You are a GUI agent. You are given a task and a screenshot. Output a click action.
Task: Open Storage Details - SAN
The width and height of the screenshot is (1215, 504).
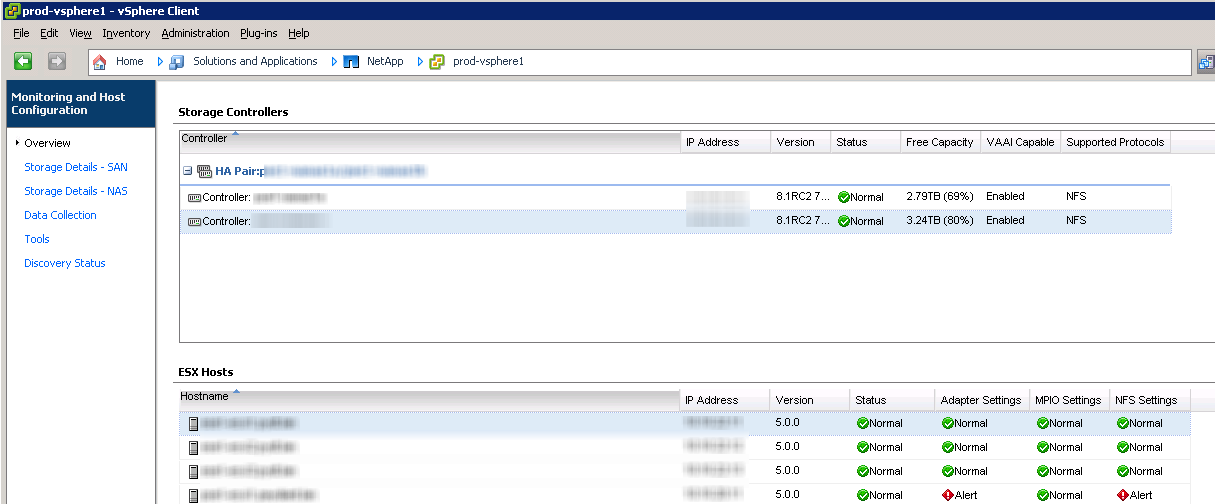point(76,167)
